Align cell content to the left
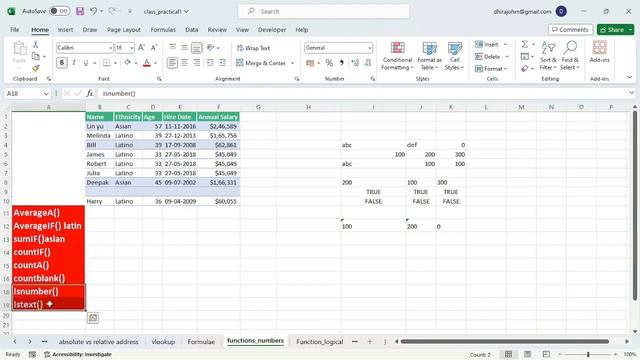 (x=172, y=63)
